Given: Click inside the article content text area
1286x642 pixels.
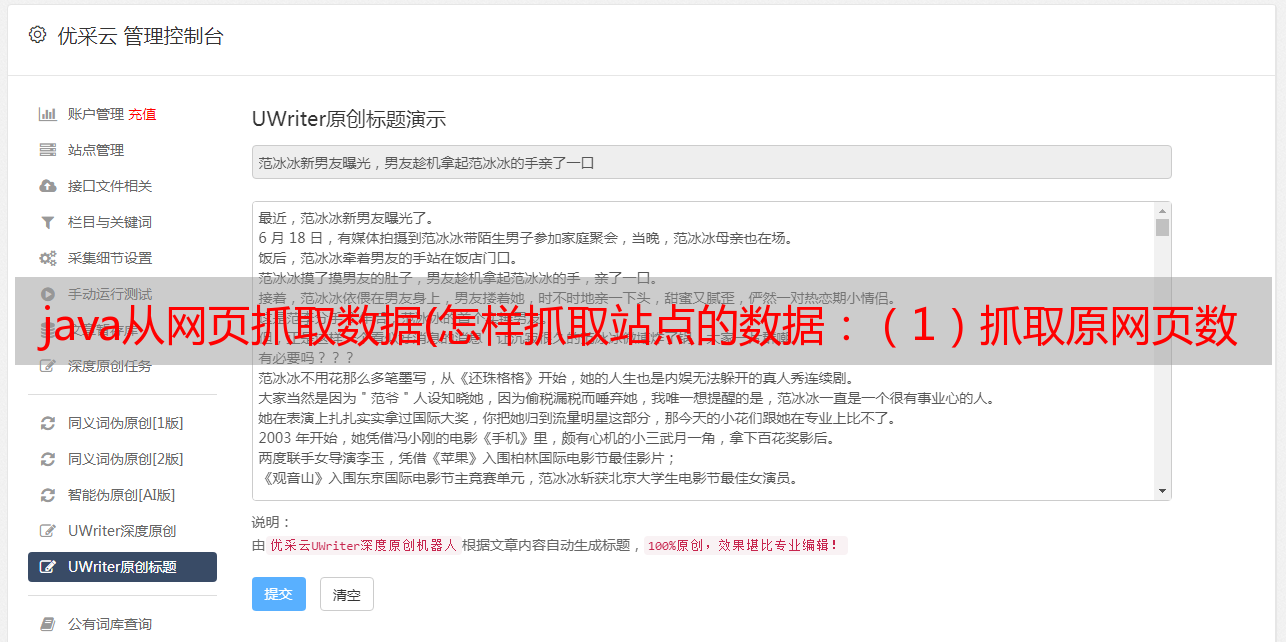Looking at the screenshot, I should [703, 351].
